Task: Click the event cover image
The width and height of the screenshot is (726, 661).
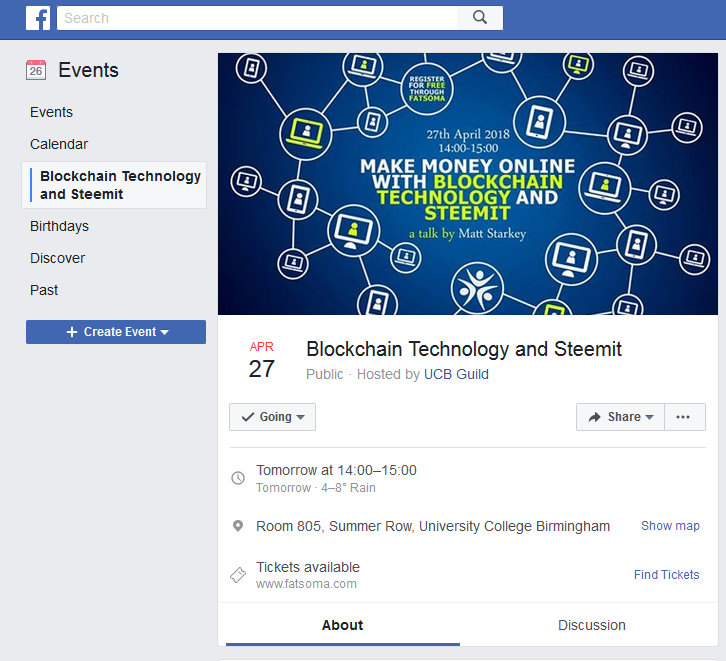Action: pyautogui.click(x=468, y=184)
